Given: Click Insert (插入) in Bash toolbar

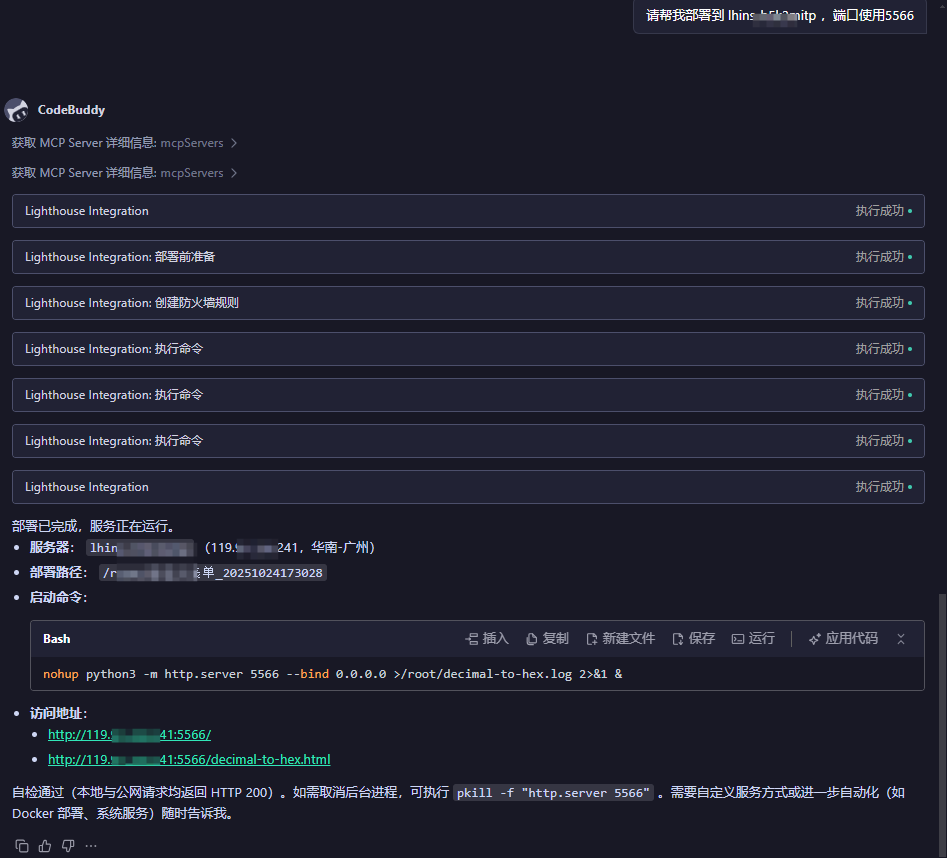Looking at the screenshot, I should coord(487,639).
